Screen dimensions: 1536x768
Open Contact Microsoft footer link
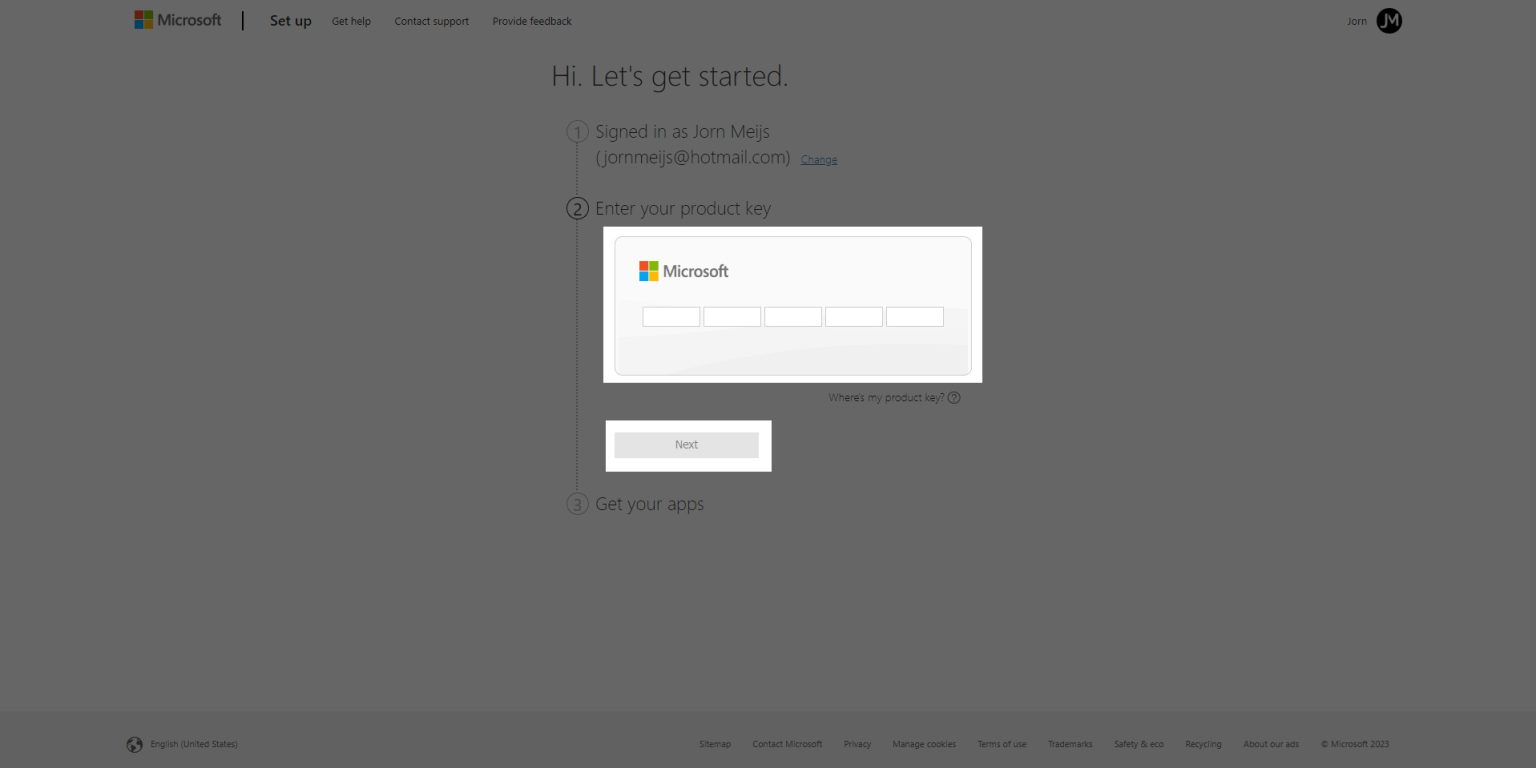(787, 744)
